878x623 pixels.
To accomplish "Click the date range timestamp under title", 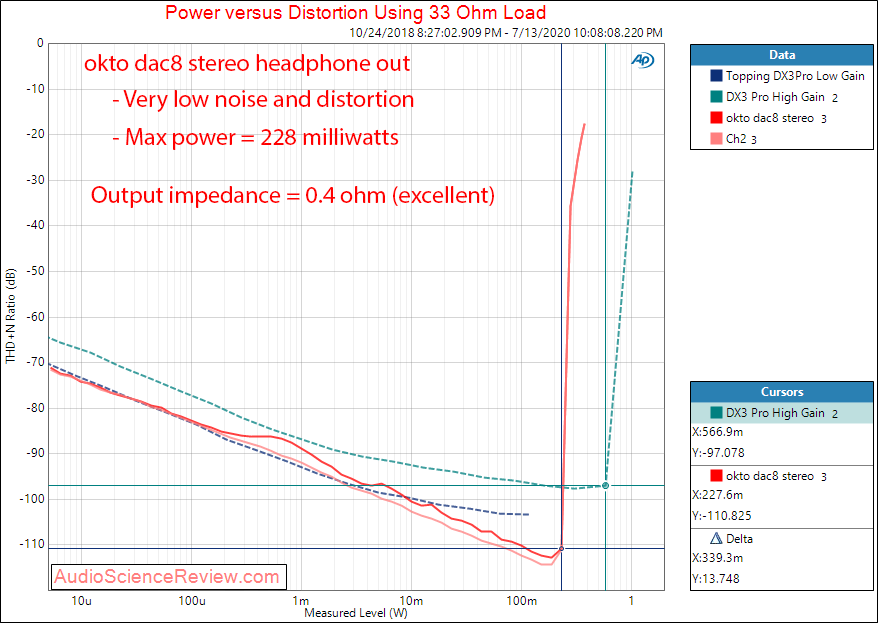I will tap(506, 33).
